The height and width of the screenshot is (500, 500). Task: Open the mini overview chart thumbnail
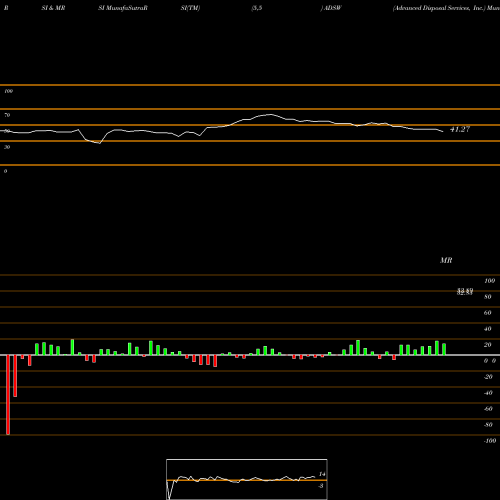click(x=247, y=479)
